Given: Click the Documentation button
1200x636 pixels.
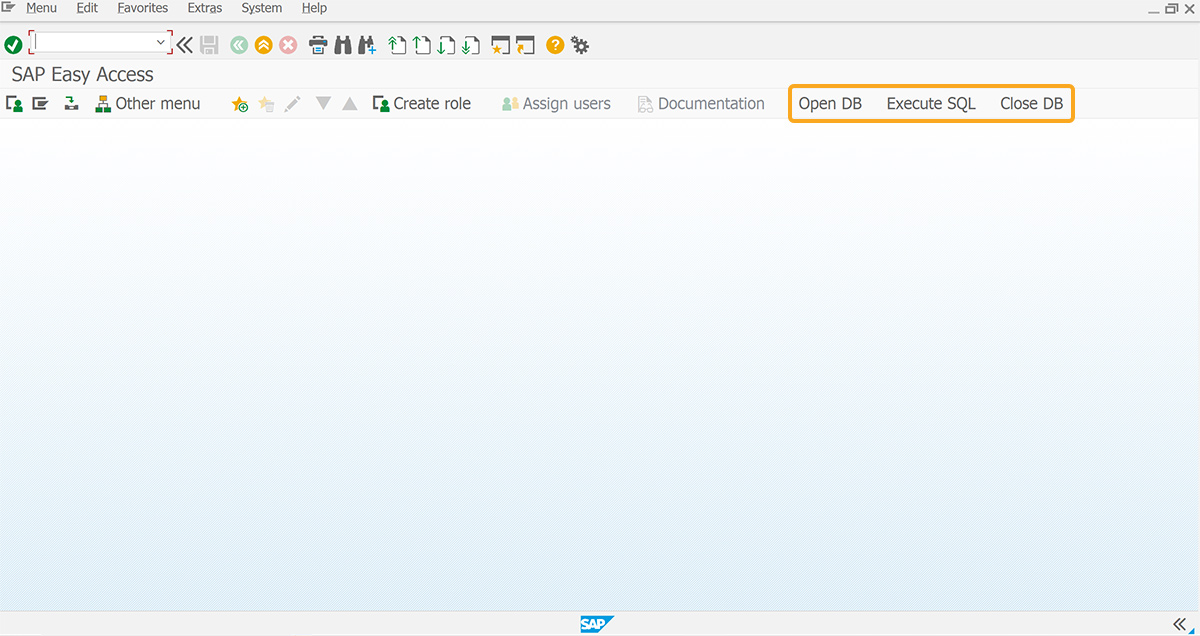Looking at the screenshot, I should tap(701, 104).
